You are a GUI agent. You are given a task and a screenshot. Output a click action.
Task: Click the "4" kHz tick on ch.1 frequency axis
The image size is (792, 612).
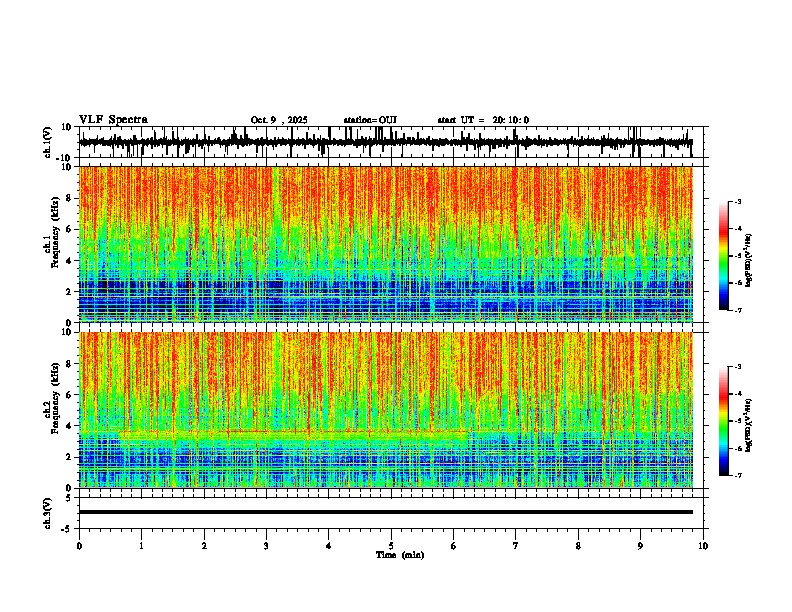click(x=70, y=261)
